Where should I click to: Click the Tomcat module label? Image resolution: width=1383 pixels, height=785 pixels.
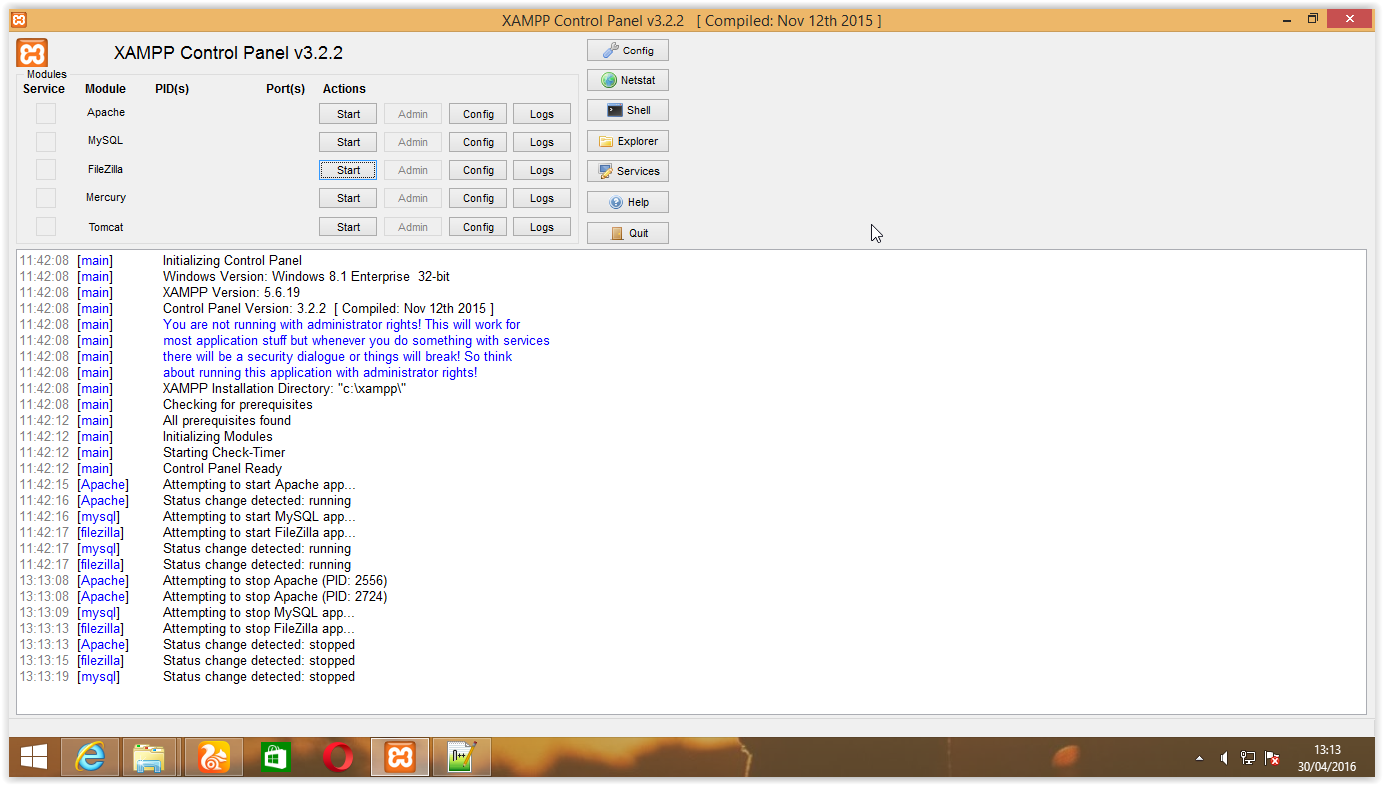(x=106, y=227)
